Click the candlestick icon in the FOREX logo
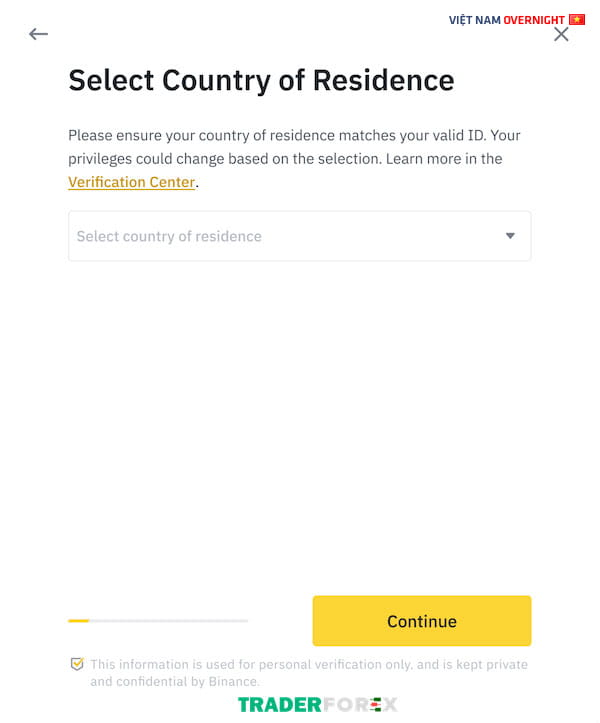 (x=376, y=705)
